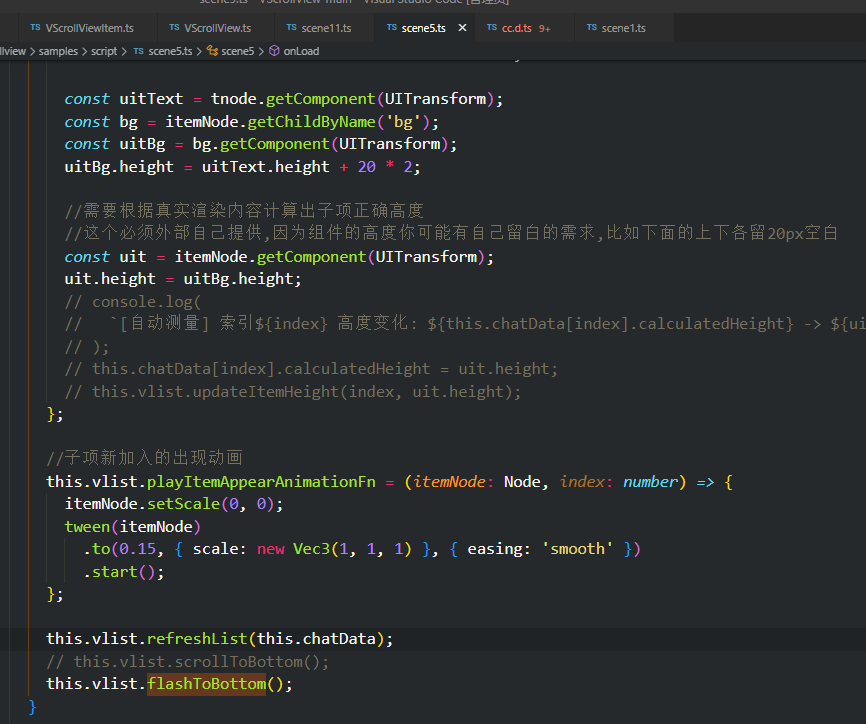Click the TypeScript icon on VScrollViewItem.ts tab
This screenshot has width=866, height=724.
coord(35,28)
